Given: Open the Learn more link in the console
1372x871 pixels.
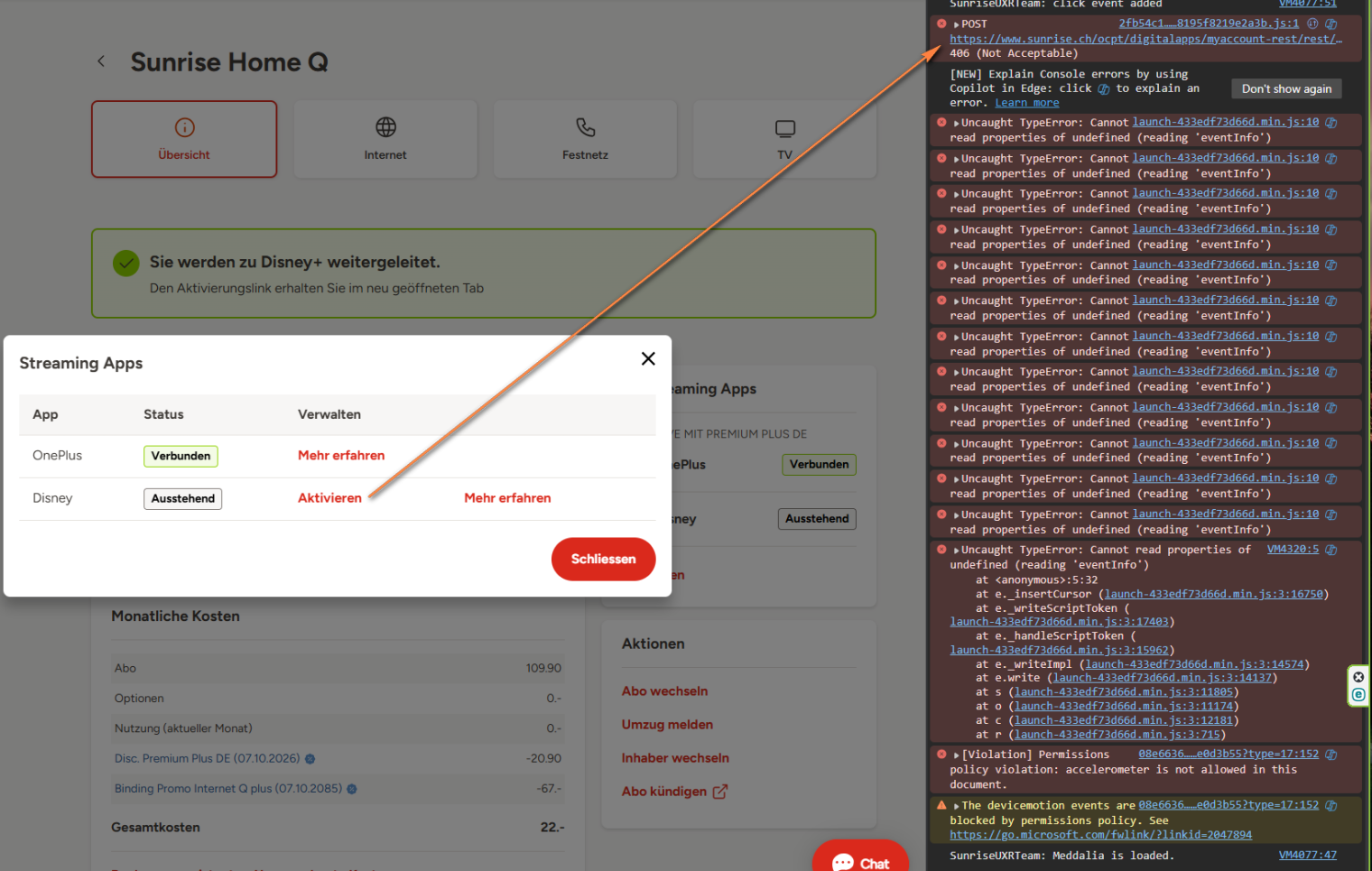Looking at the screenshot, I should point(1026,103).
